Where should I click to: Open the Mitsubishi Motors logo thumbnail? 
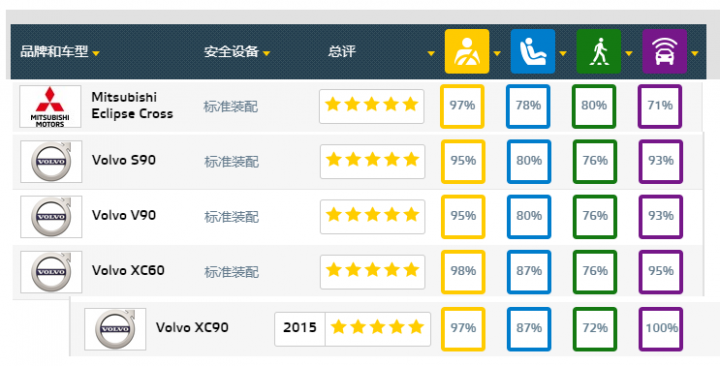(x=50, y=107)
